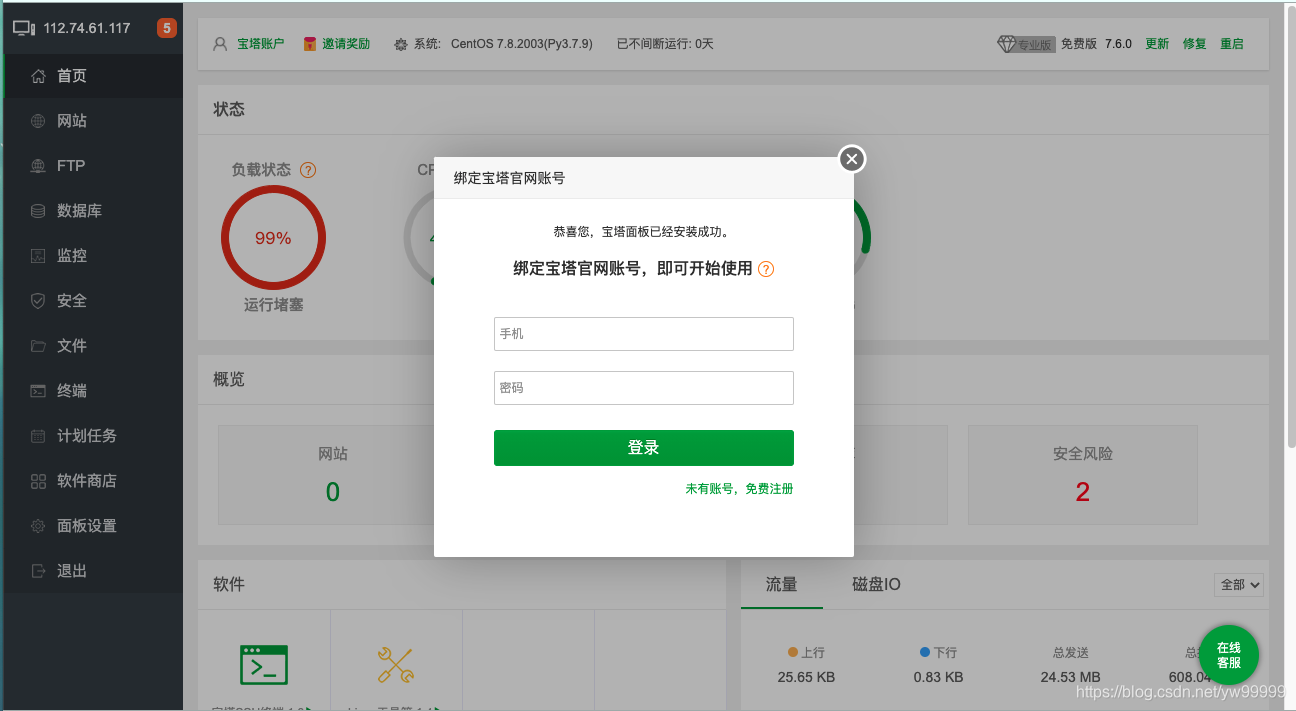1296x711 pixels.
Task: Click the orange notification badge 5
Action: pyautogui.click(x=167, y=28)
